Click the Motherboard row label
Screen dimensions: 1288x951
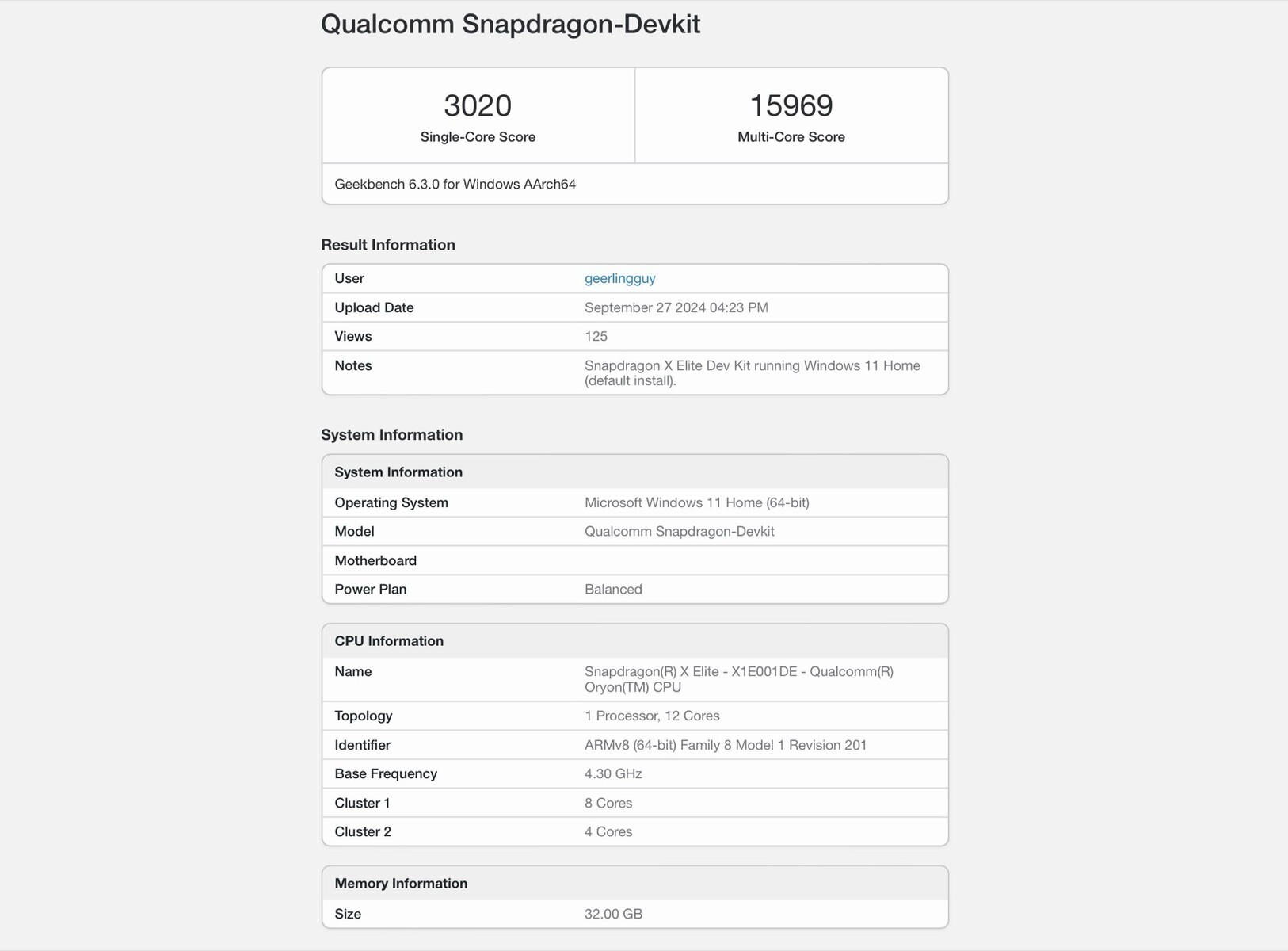pos(375,560)
